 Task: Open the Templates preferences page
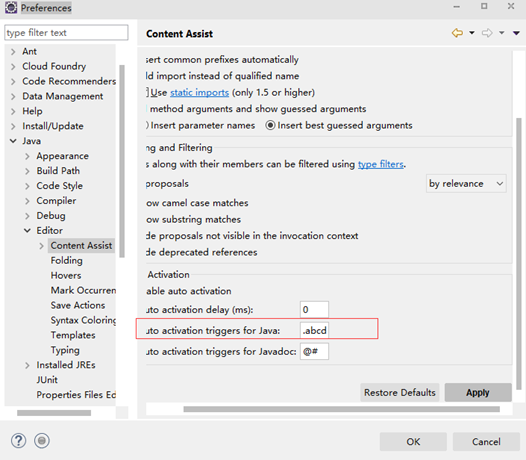(73, 335)
